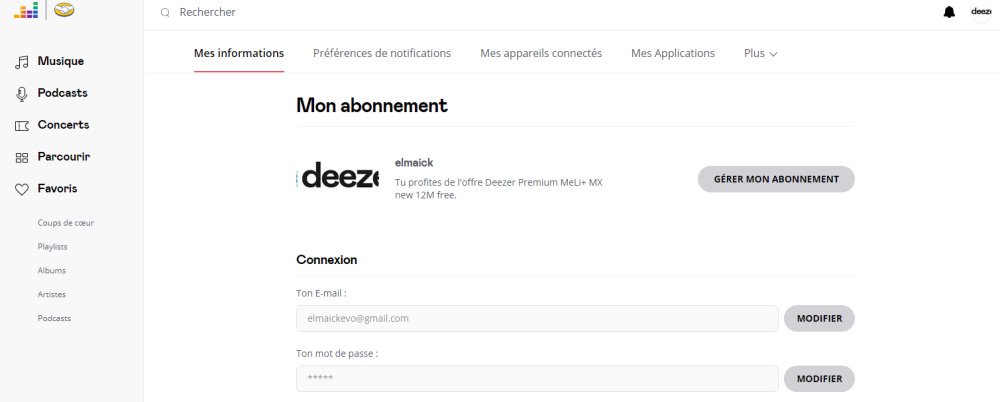Open the Playlists sidebar link
The image size is (1000, 402).
coord(53,246)
